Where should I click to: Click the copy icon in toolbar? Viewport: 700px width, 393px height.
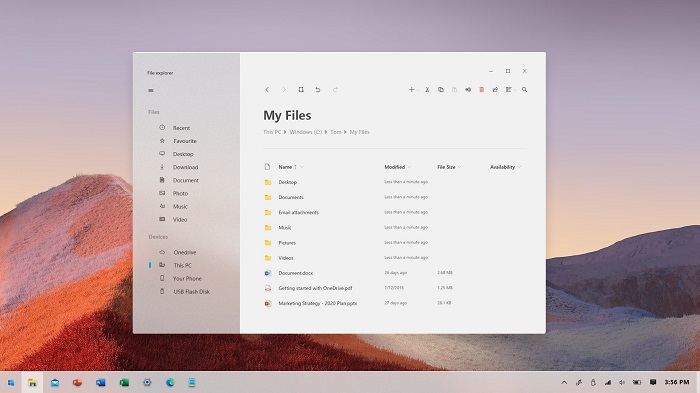pos(441,90)
